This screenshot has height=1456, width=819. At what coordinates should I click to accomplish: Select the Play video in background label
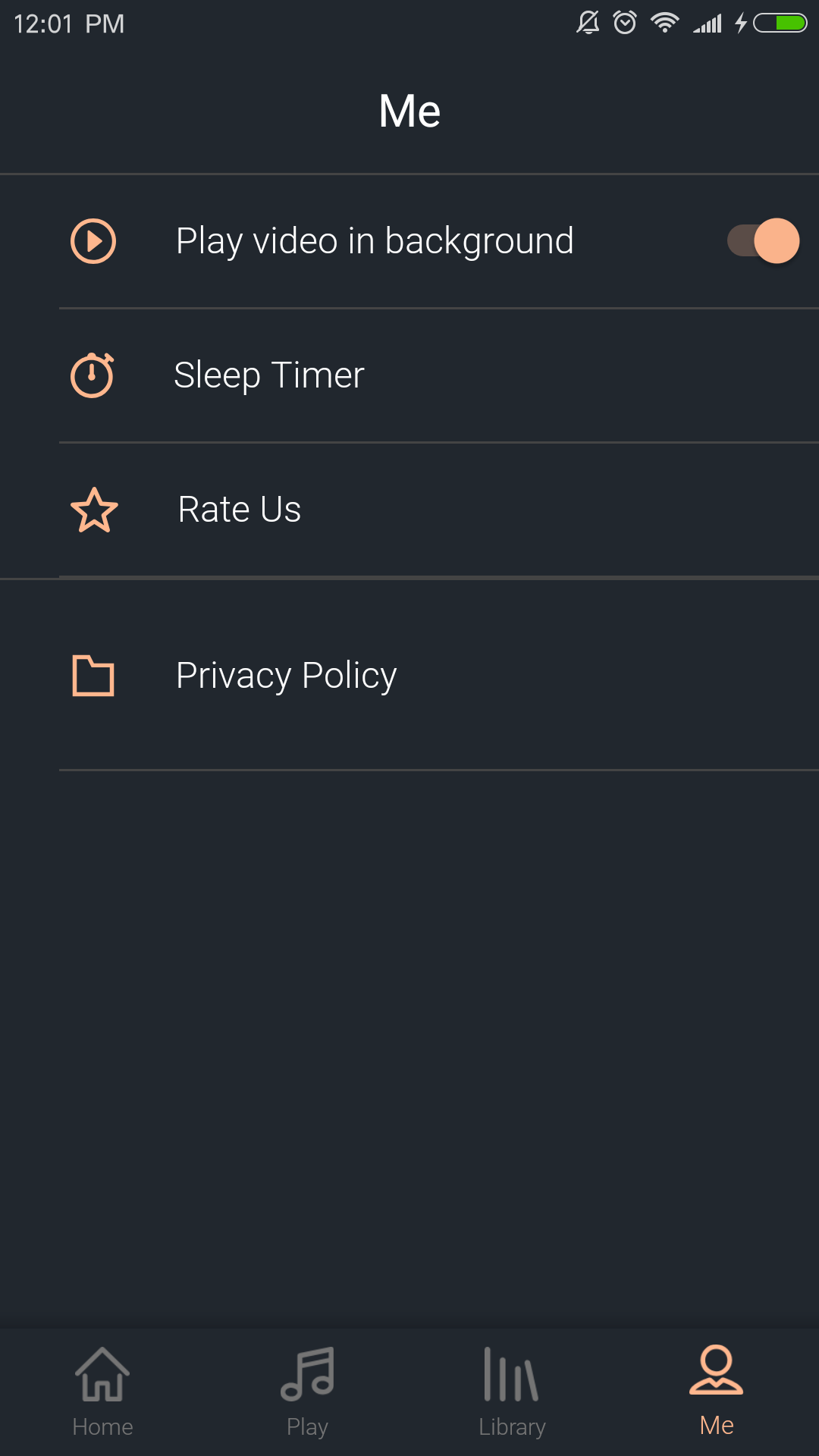[375, 241]
